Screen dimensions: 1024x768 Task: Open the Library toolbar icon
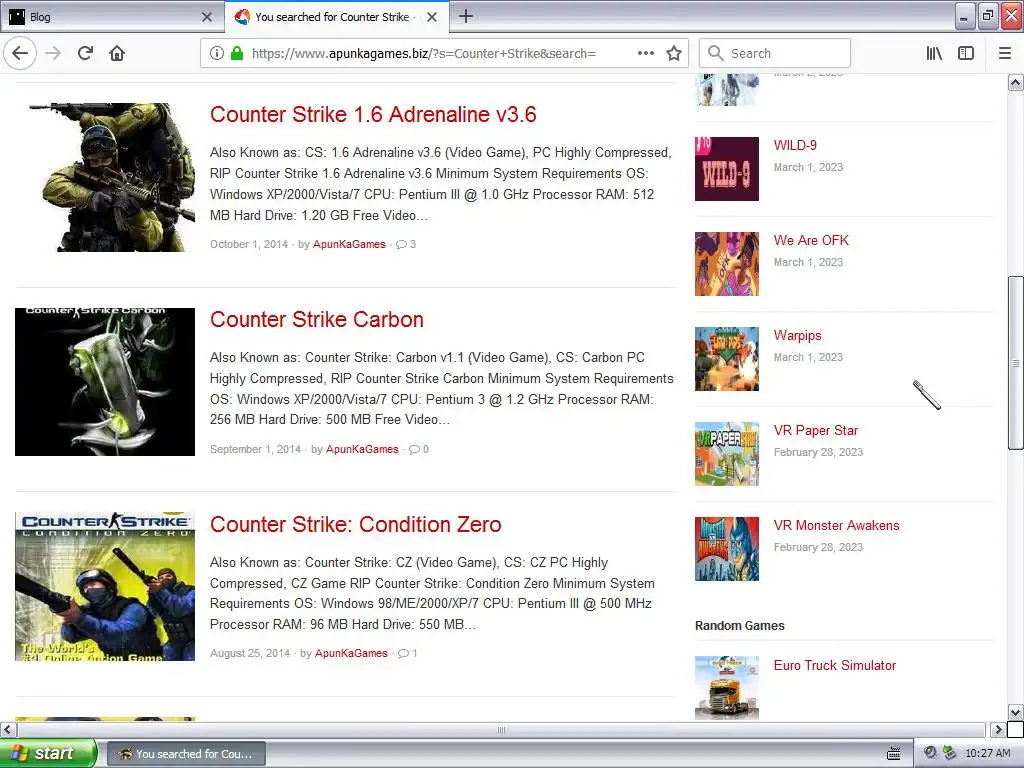coord(934,54)
